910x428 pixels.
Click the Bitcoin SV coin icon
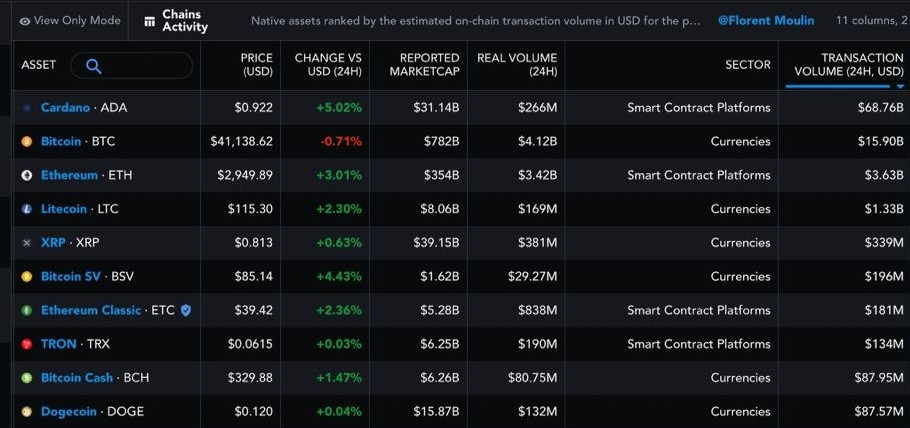(x=27, y=277)
